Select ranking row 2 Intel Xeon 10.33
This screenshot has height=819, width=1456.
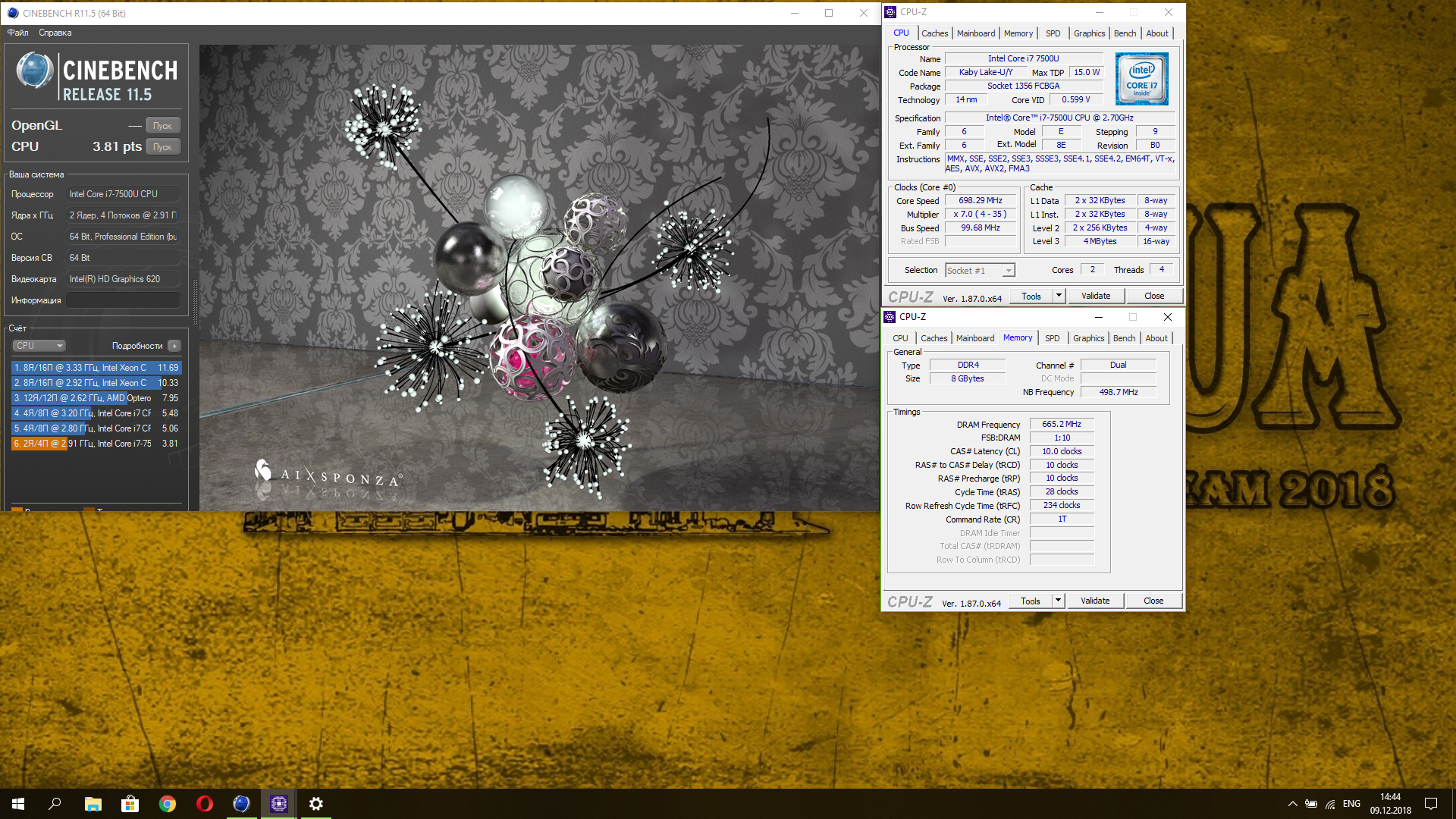[x=96, y=383]
